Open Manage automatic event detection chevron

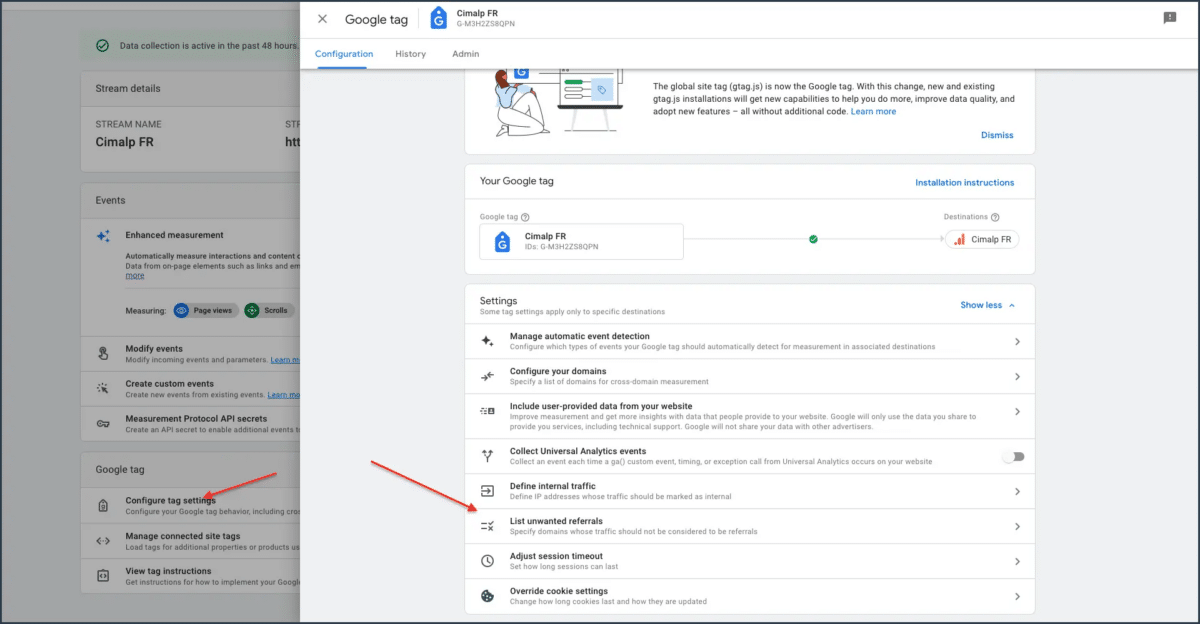click(1017, 341)
